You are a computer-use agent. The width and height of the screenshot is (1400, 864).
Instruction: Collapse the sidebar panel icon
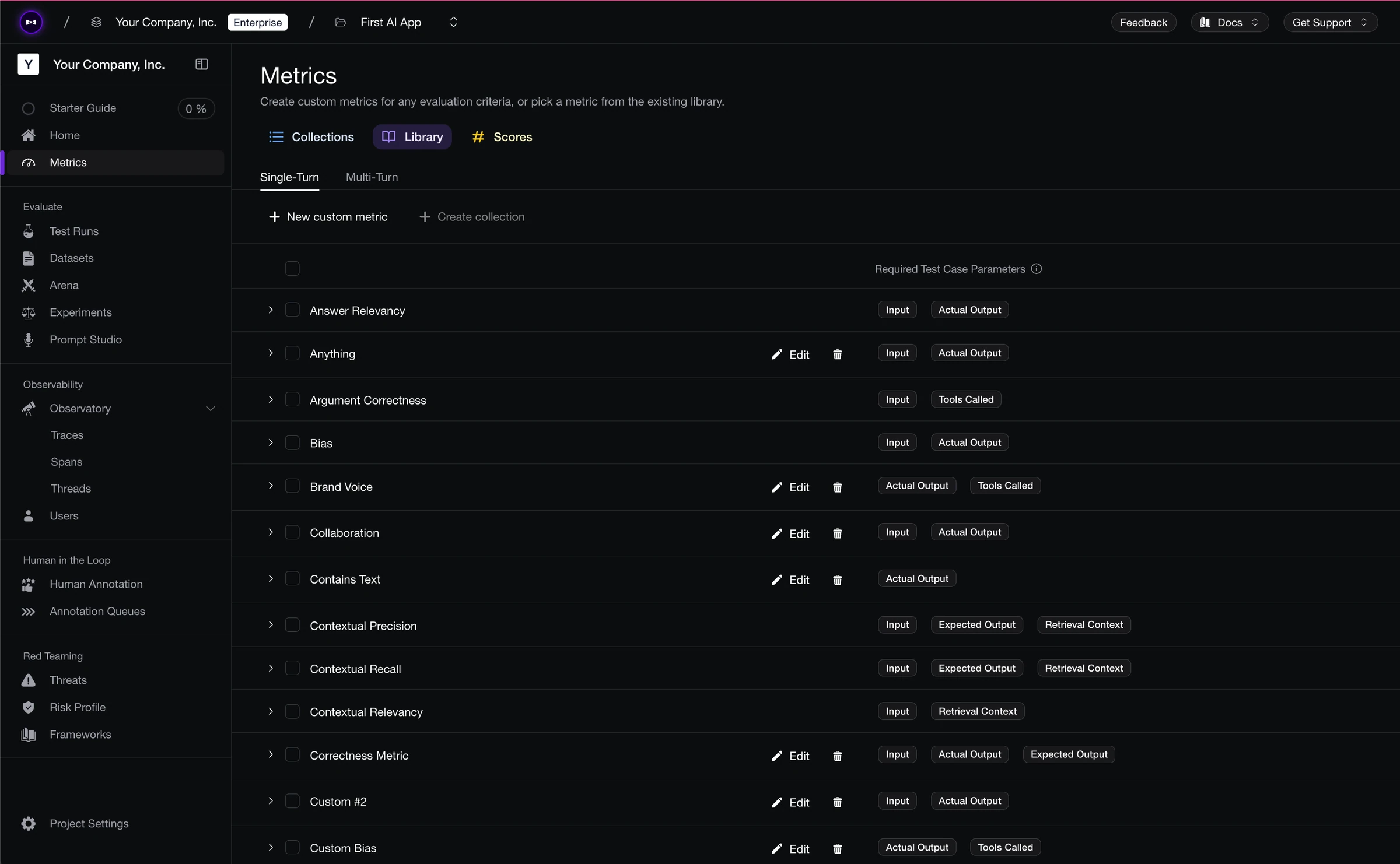[201, 64]
